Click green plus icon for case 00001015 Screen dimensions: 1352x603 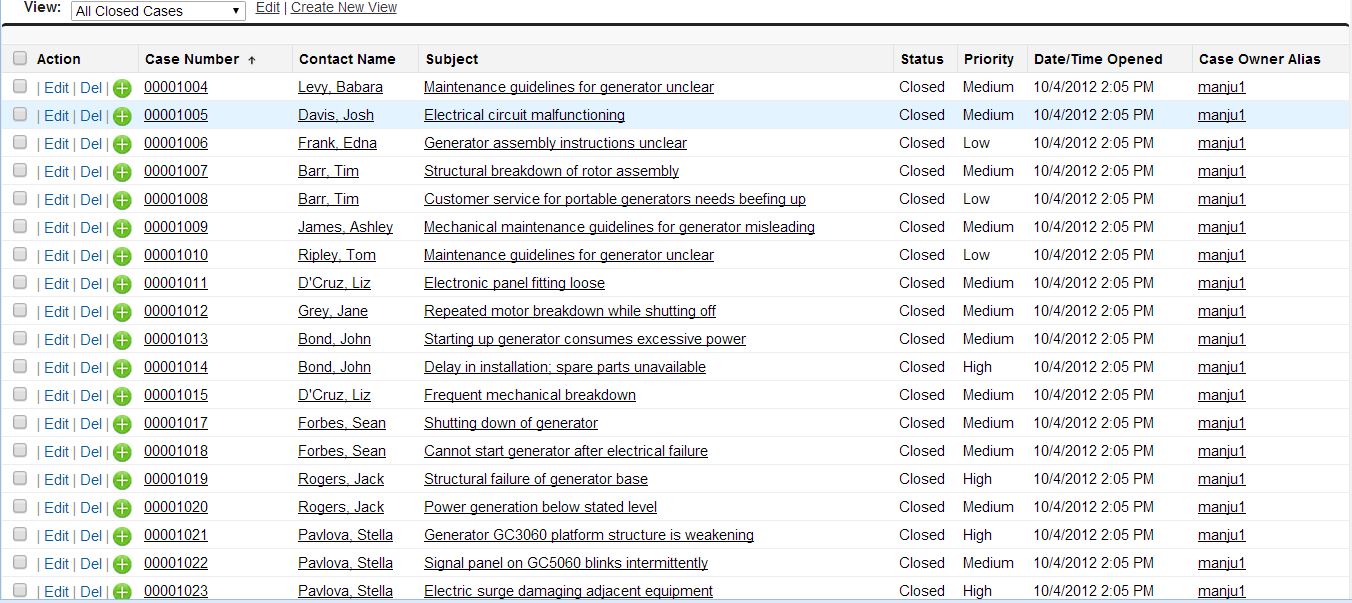122,396
